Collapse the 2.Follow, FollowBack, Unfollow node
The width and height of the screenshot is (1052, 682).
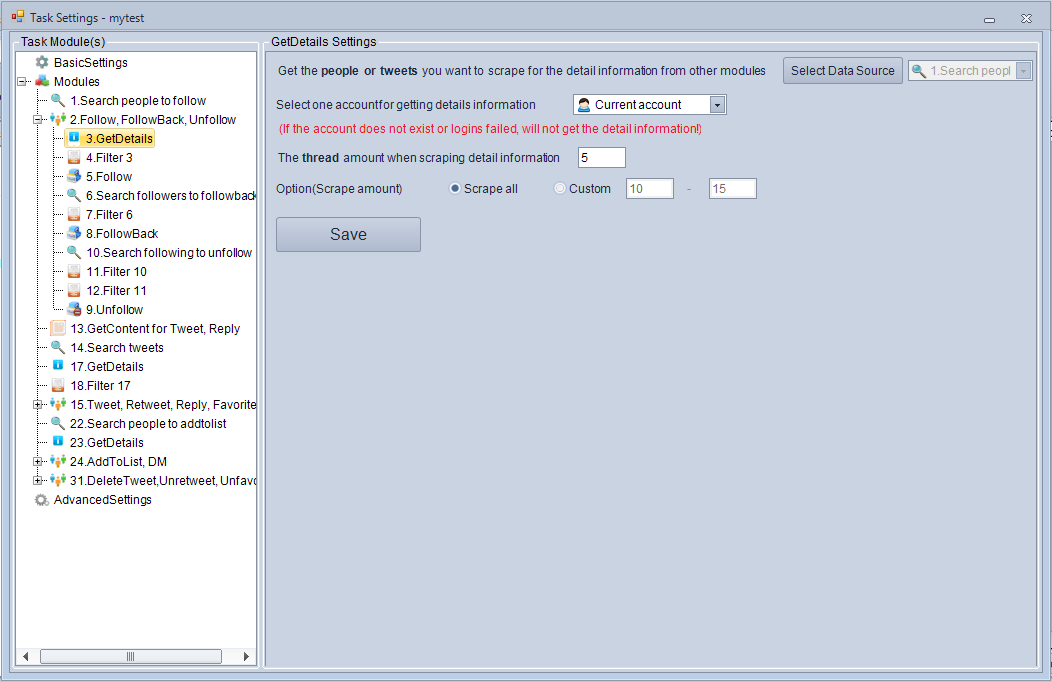coord(38,120)
